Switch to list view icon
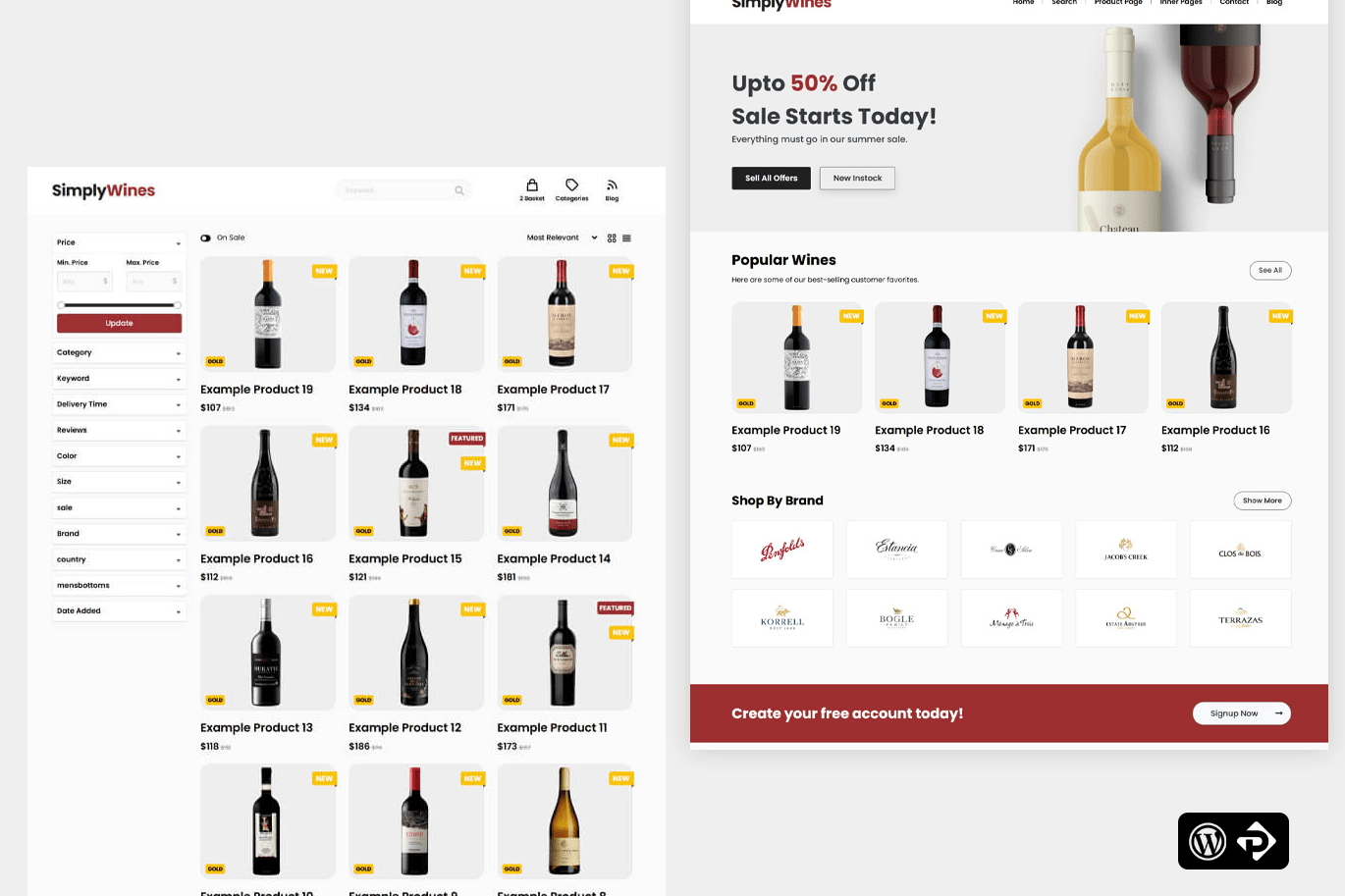The height and width of the screenshot is (896, 1345). point(626,238)
